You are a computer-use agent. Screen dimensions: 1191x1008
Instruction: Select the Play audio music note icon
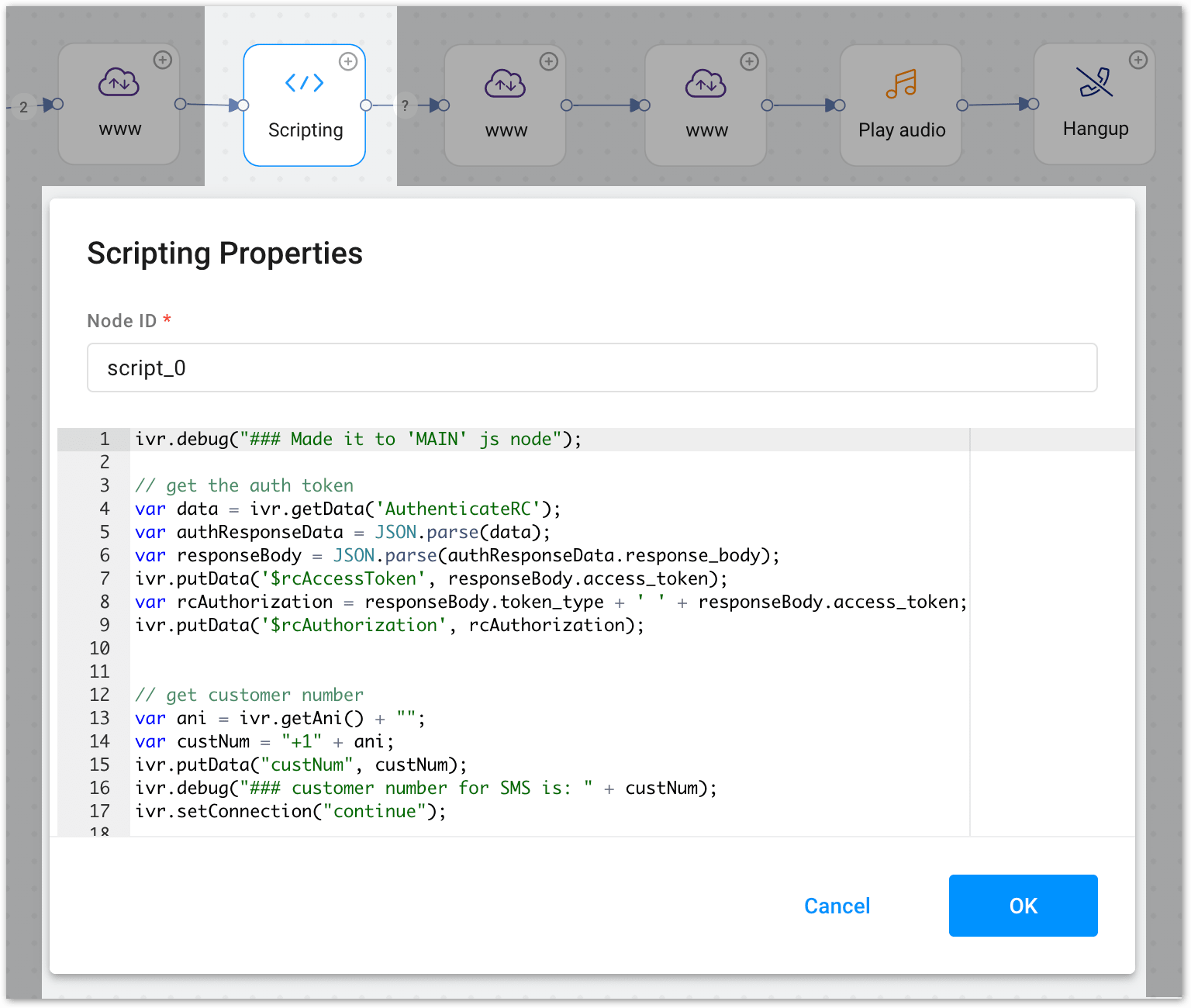pyautogui.click(x=901, y=84)
